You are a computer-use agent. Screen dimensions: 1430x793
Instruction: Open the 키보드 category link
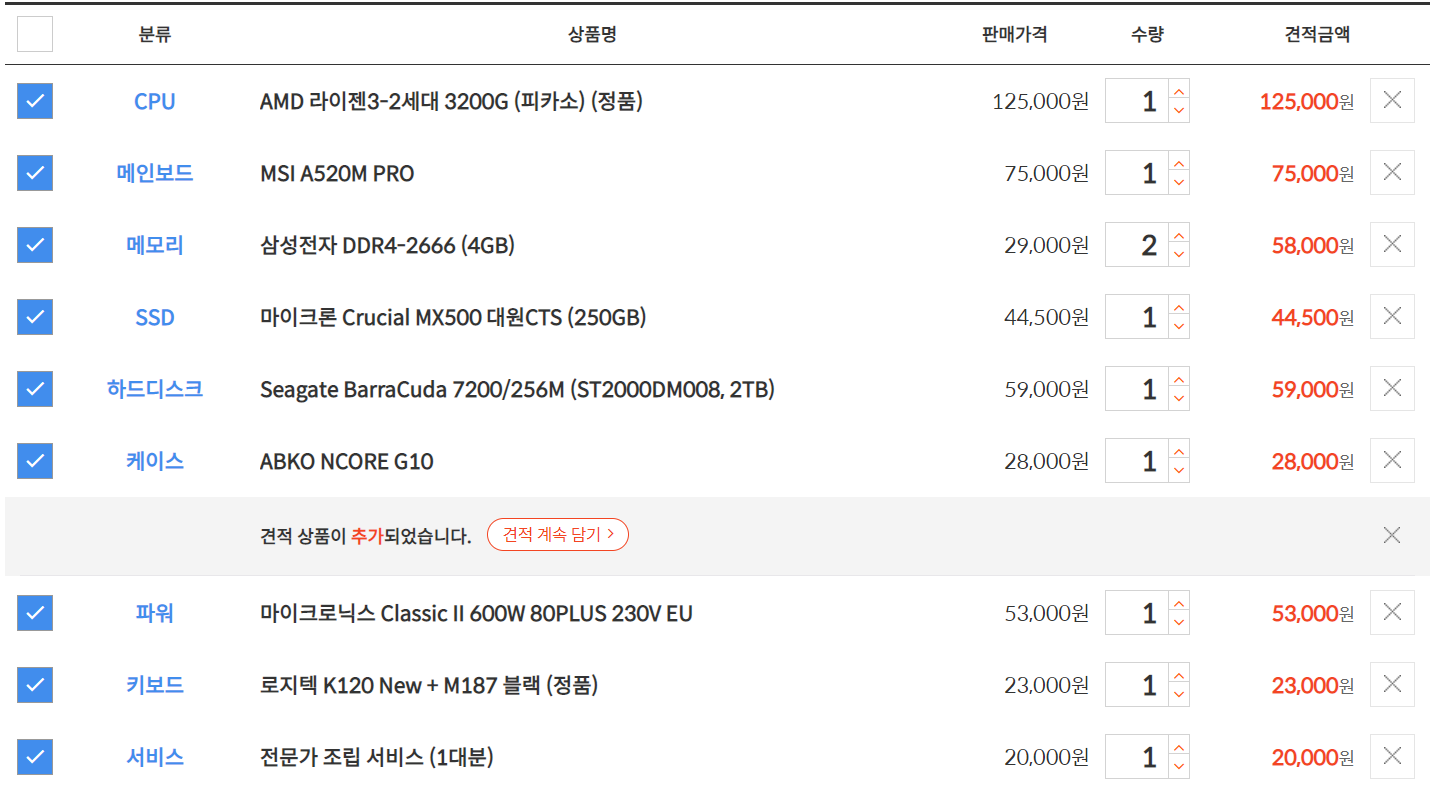click(155, 685)
